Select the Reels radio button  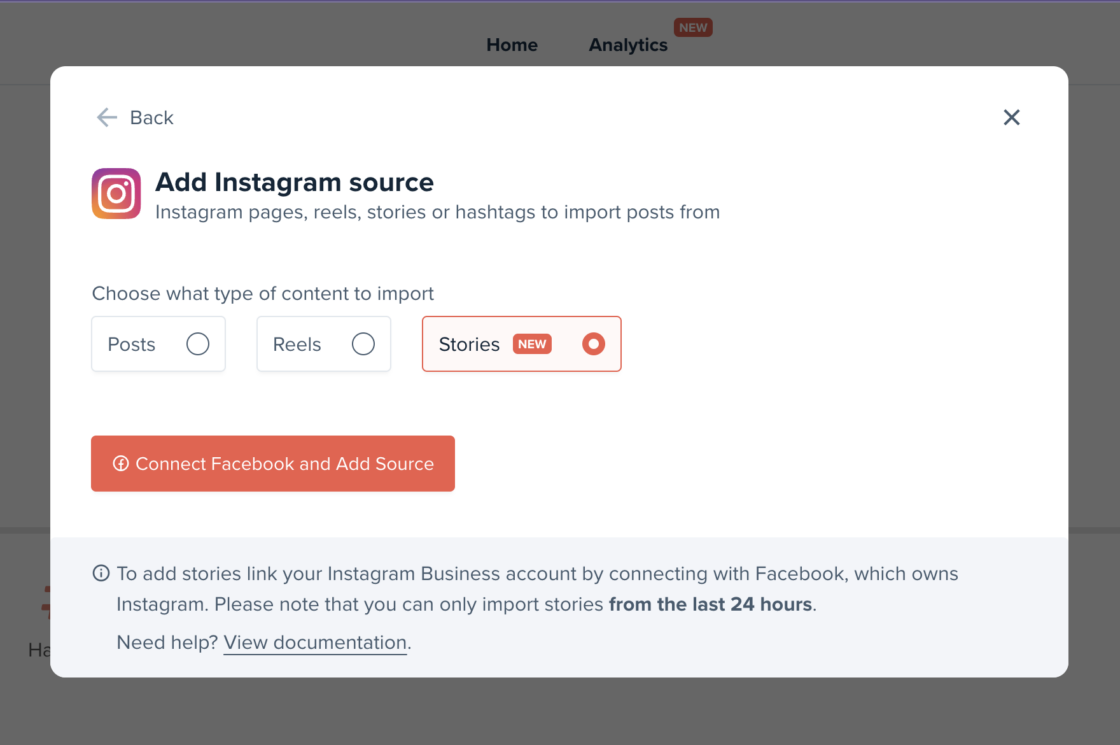[x=364, y=343]
